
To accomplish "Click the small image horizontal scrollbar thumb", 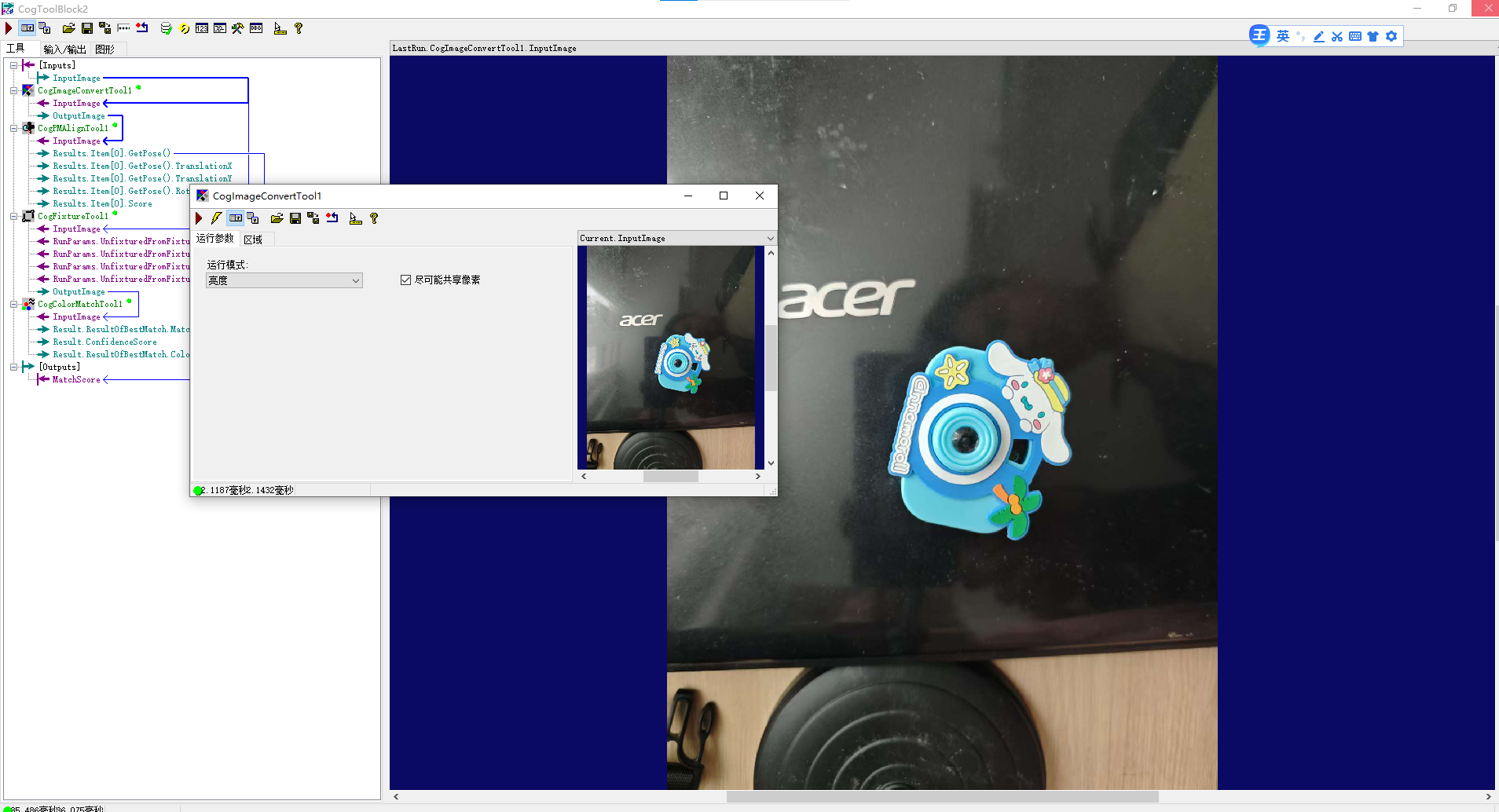I will (671, 476).
